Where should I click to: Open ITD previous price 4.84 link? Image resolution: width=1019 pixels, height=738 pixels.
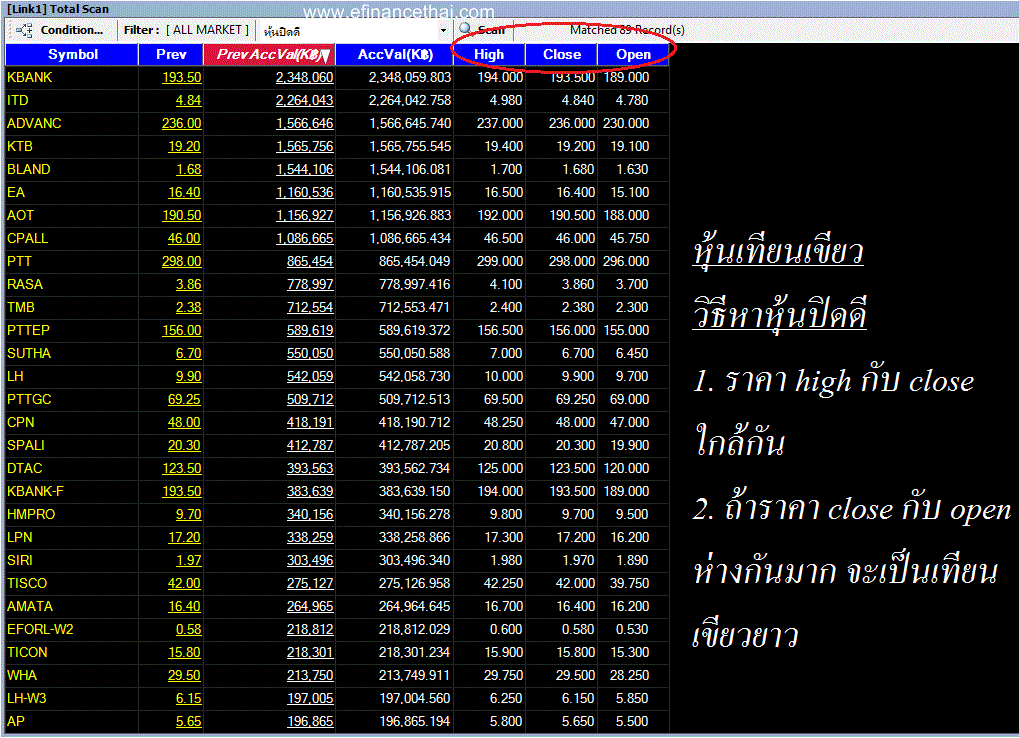pyautogui.click(x=188, y=101)
